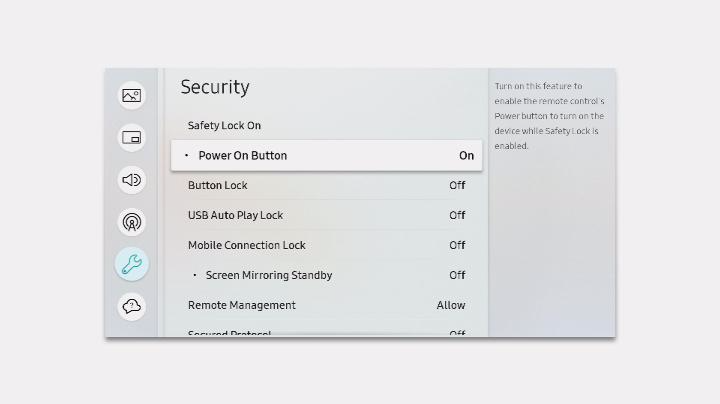Toggle USB Auto Play Lock value
720x404 pixels.
click(x=457, y=215)
